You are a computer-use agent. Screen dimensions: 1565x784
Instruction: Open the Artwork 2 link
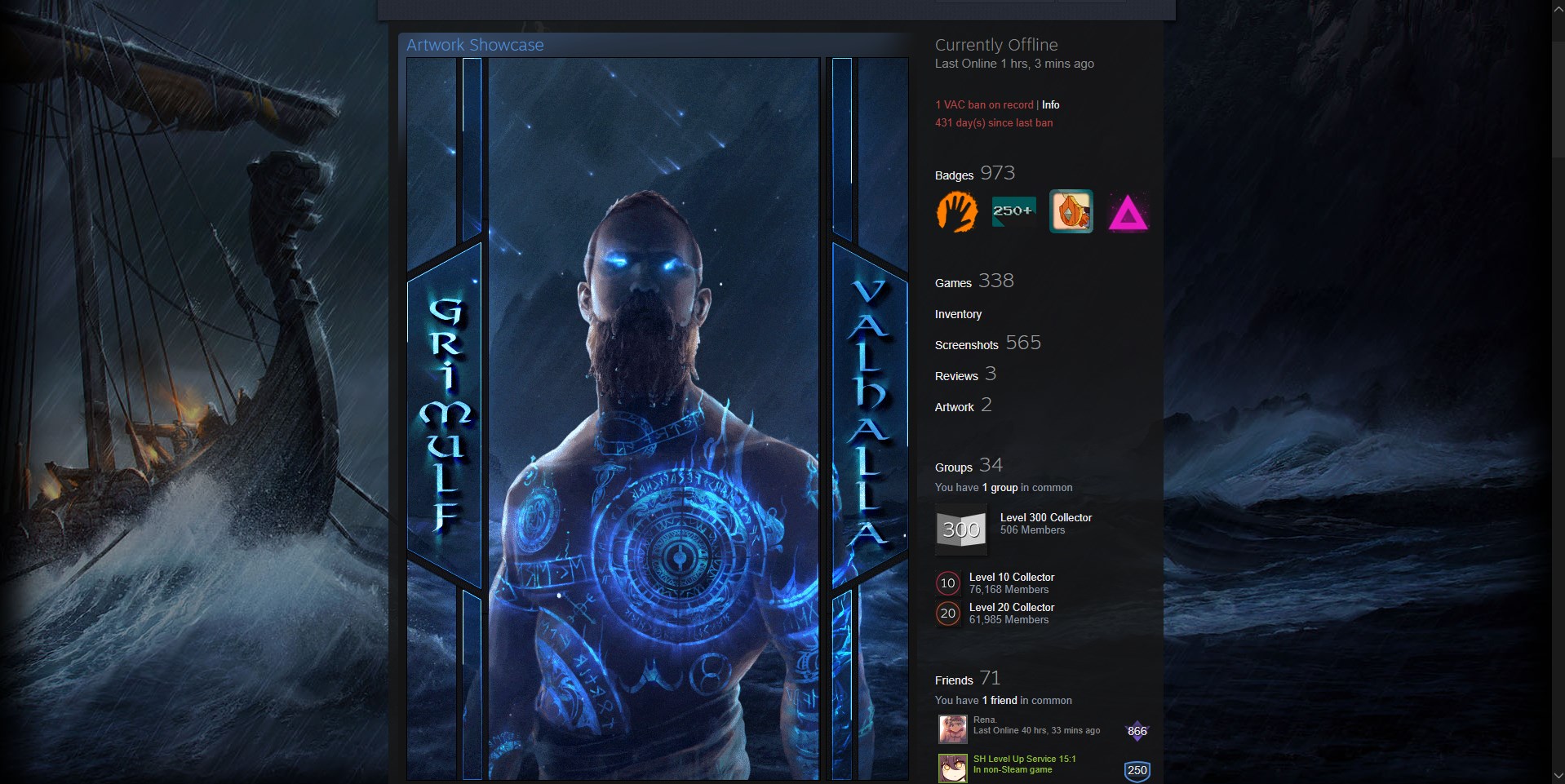(x=964, y=405)
